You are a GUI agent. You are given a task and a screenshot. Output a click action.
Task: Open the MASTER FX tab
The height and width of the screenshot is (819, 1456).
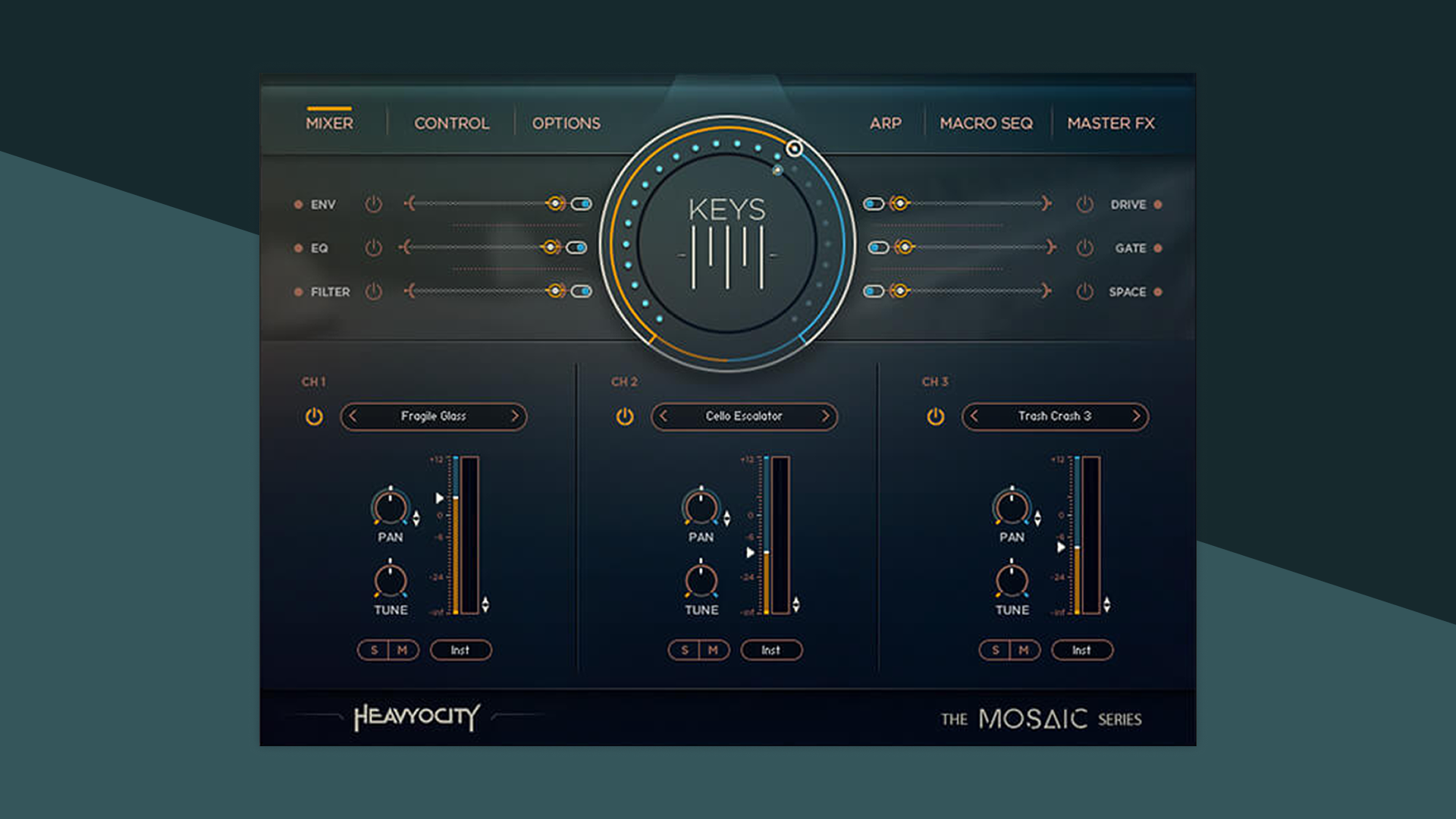[x=1110, y=123]
